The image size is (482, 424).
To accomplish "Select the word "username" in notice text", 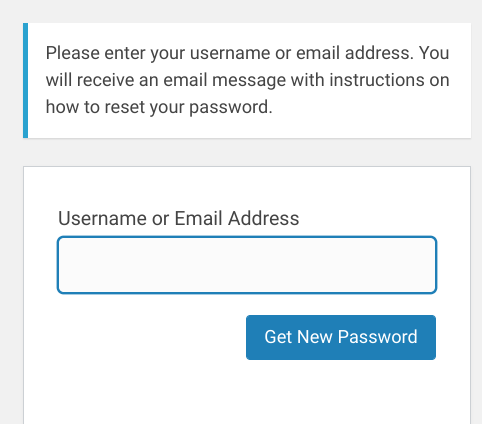I will (x=230, y=53).
